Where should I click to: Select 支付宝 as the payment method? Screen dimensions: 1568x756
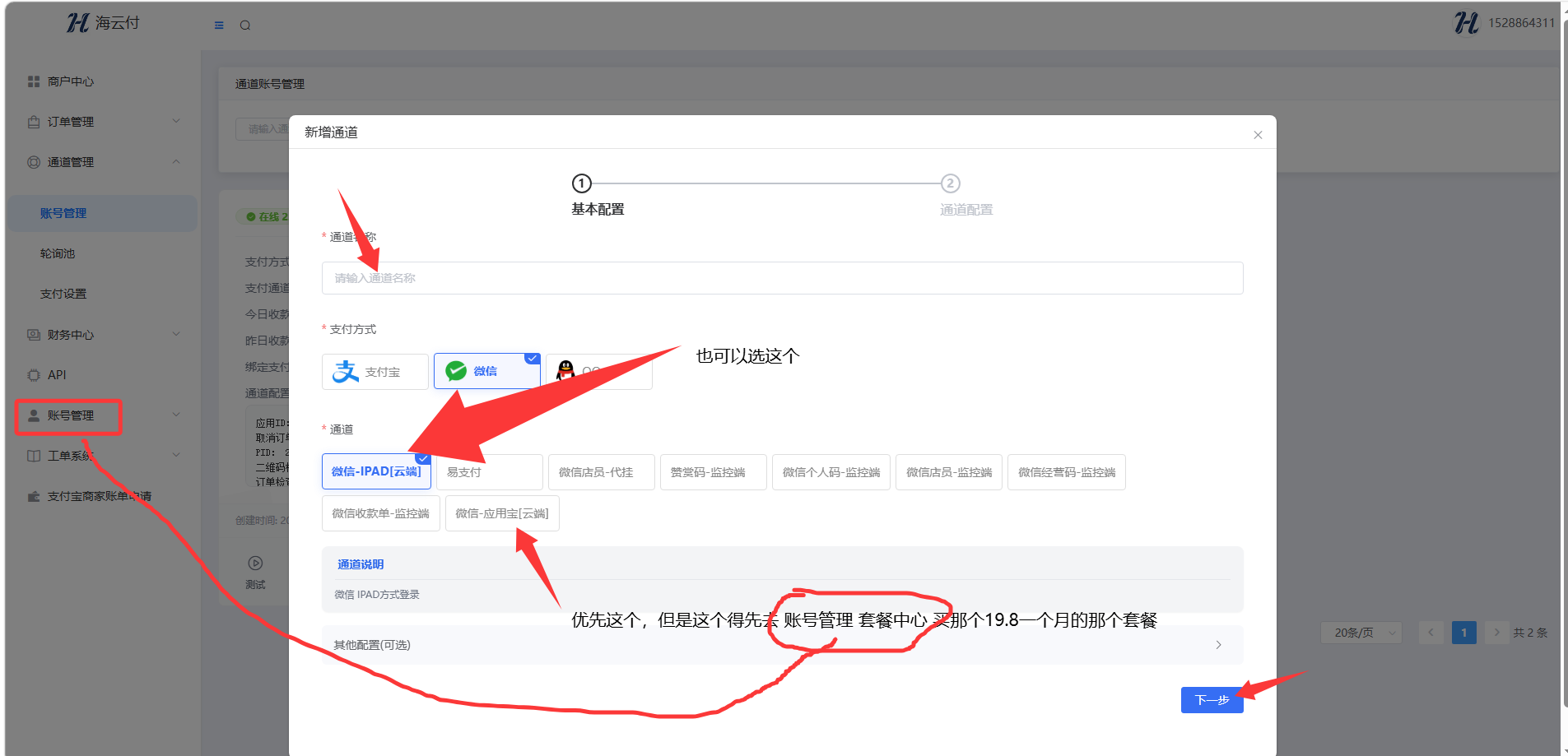pos(375,372)
